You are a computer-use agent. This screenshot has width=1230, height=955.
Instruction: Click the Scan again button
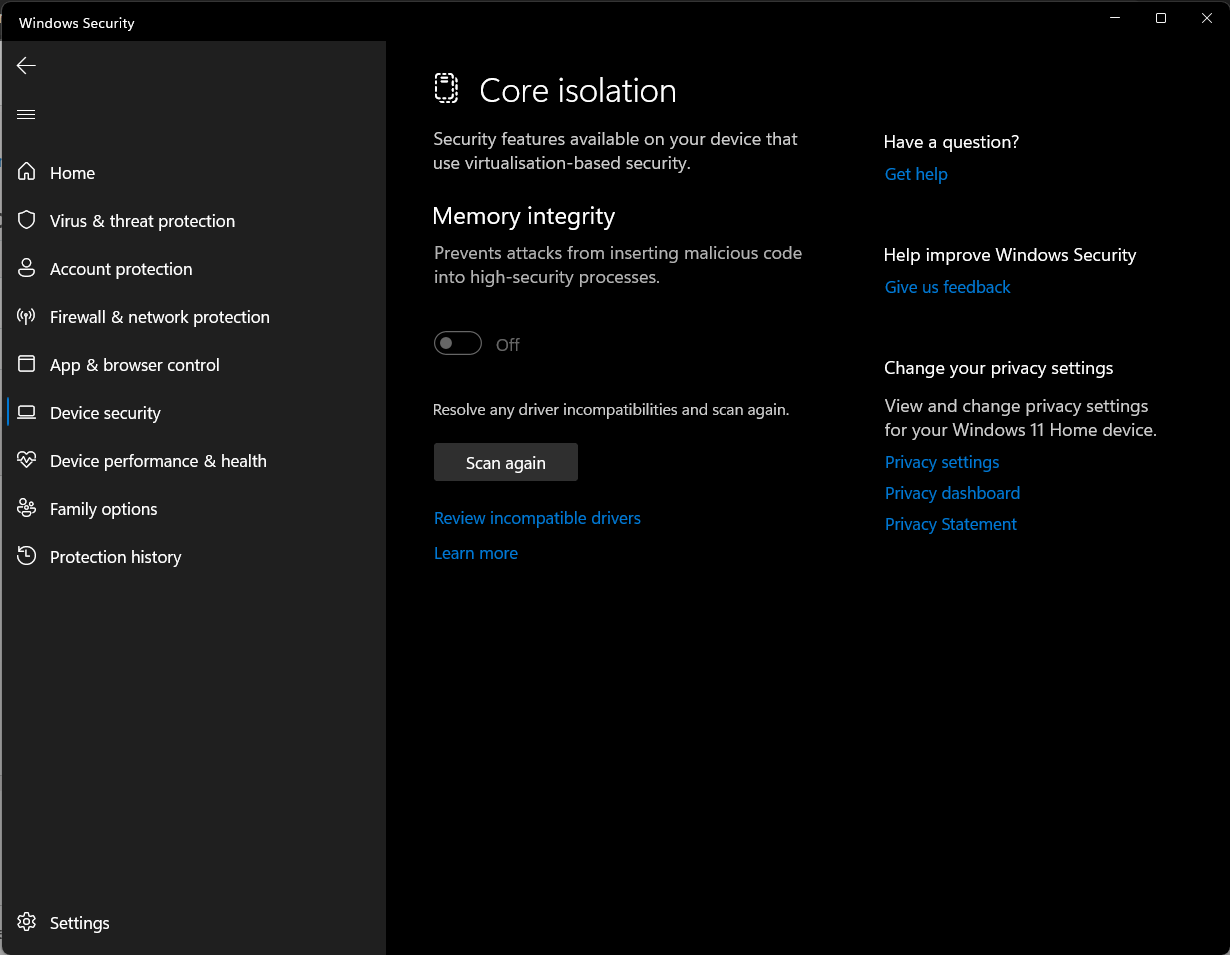505,462
